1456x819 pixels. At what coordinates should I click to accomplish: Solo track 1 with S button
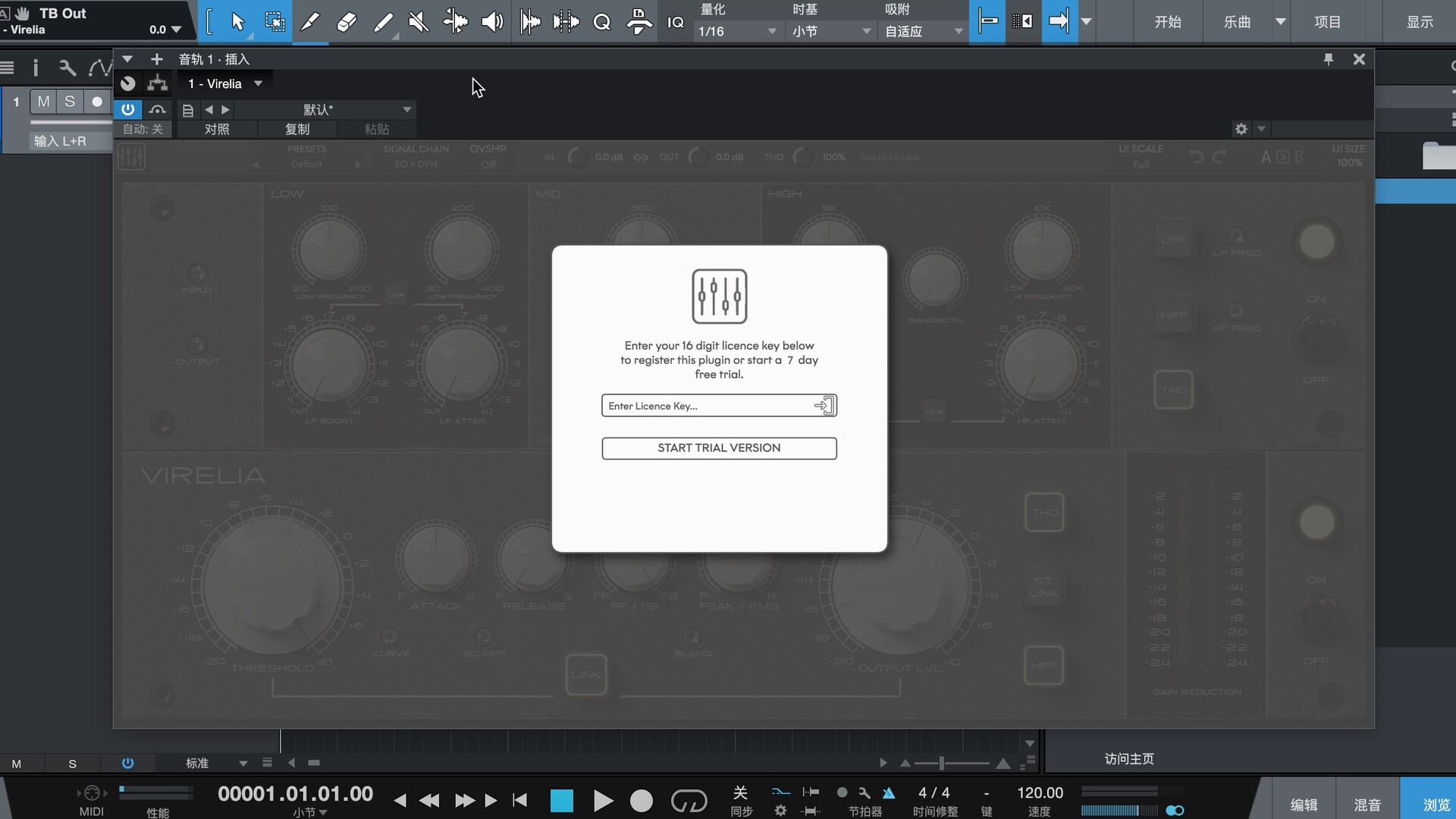click(70, 101)
